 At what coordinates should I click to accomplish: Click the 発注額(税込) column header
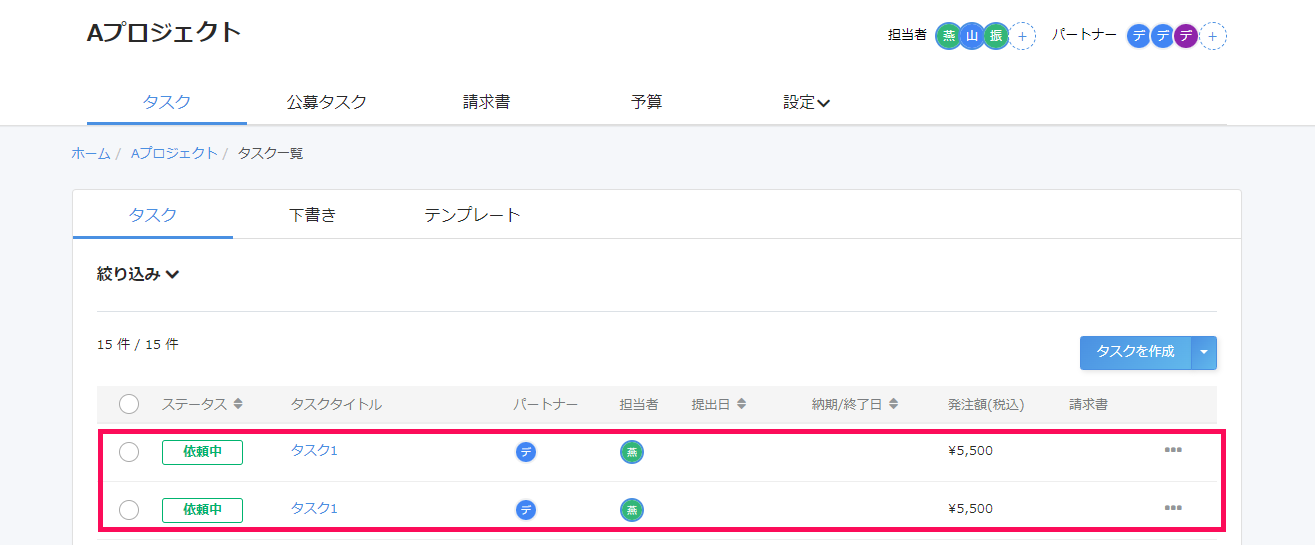coord(986,404)
